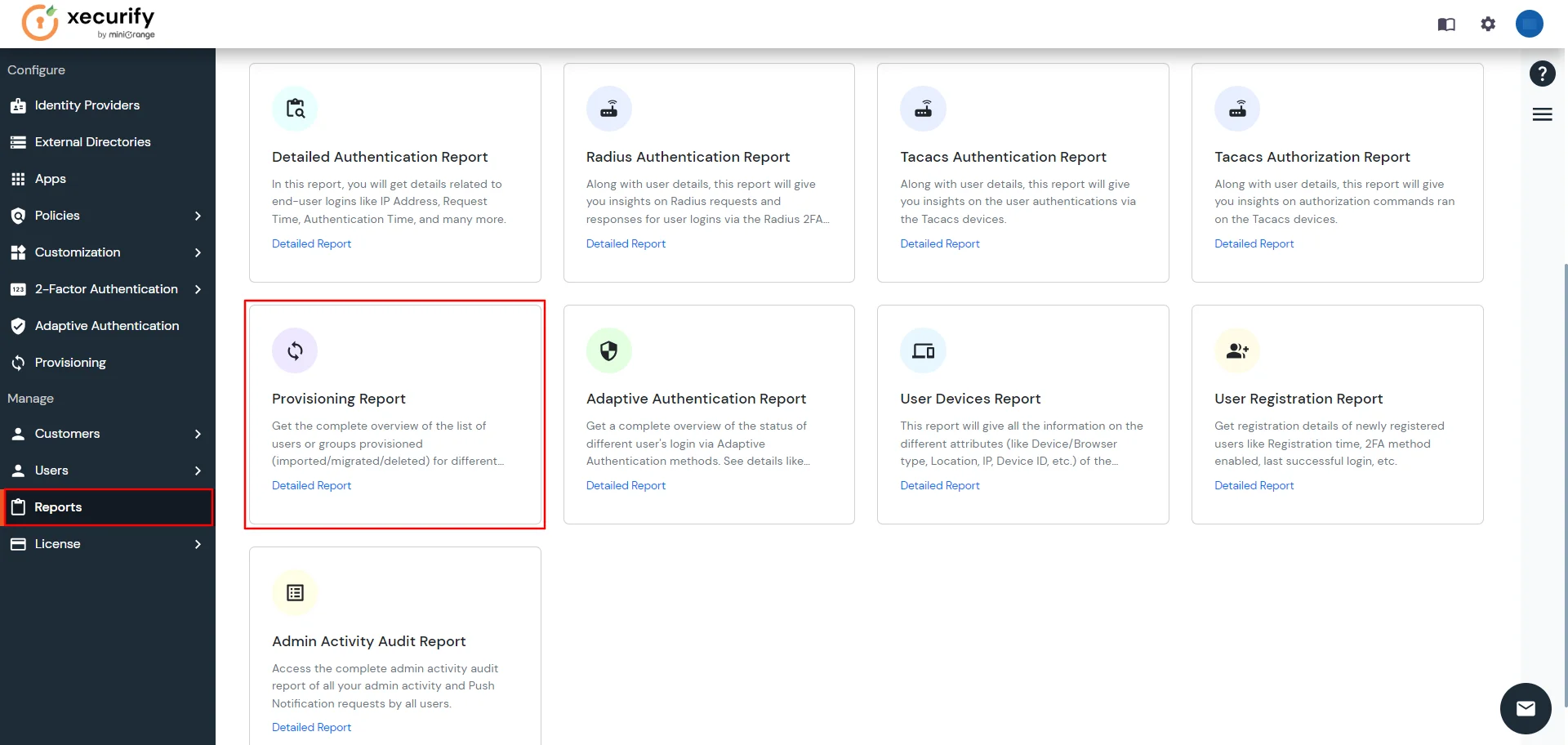Click the User Devices Report device icon
The image size is (1568, 745).
click(x=923, y=350)
